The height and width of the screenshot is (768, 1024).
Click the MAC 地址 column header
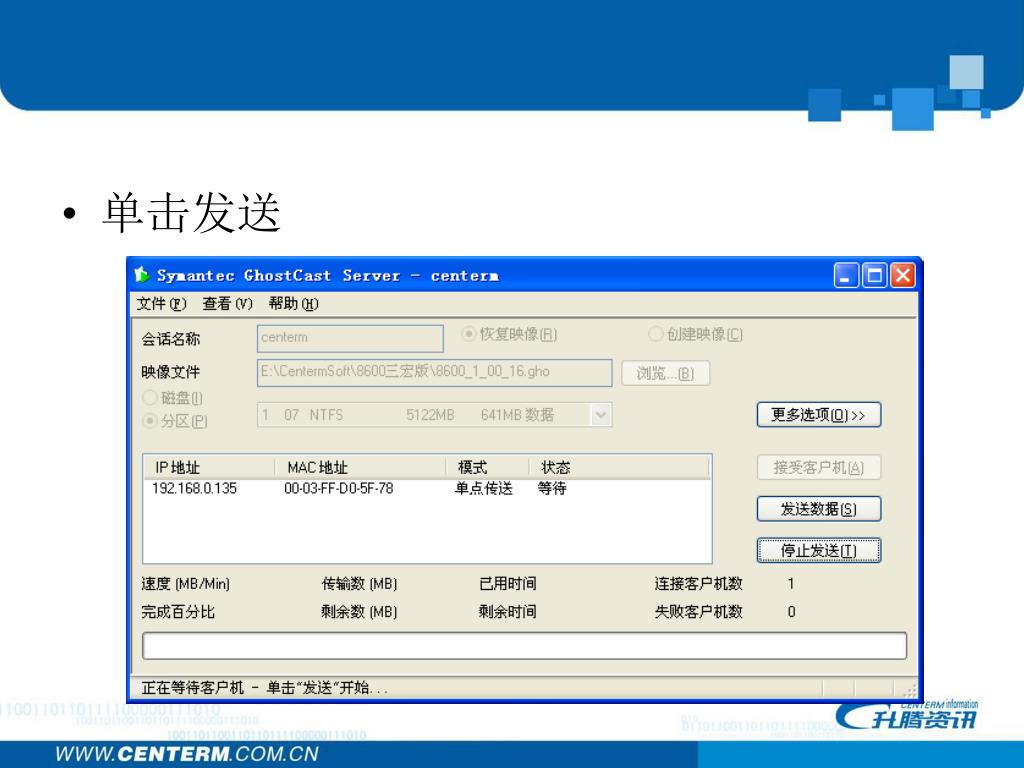pos(360,468)
